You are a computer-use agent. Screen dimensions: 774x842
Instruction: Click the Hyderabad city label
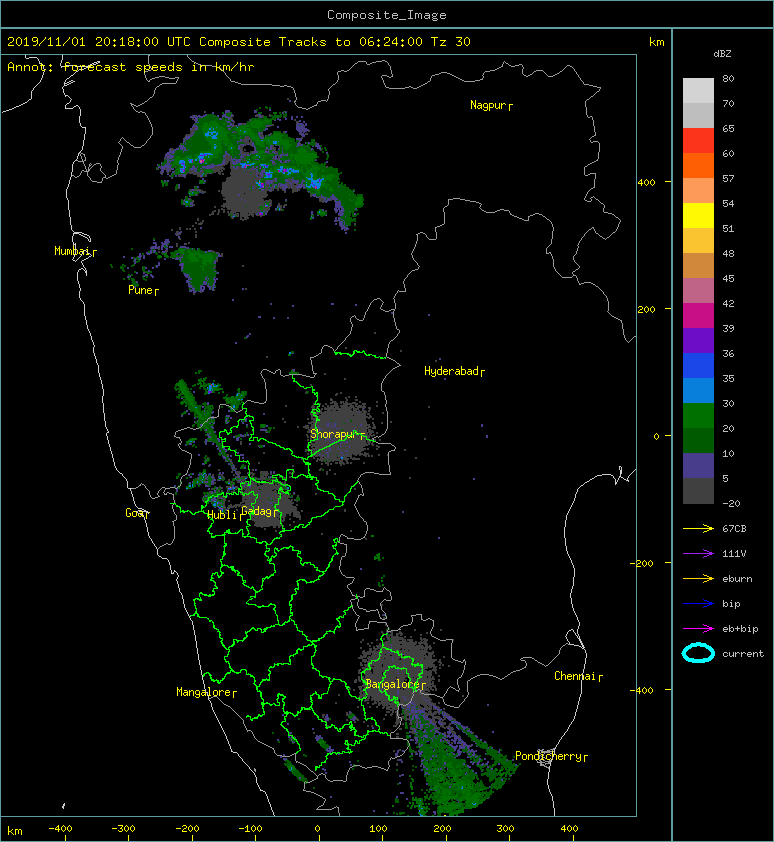(x=454, y=372)
